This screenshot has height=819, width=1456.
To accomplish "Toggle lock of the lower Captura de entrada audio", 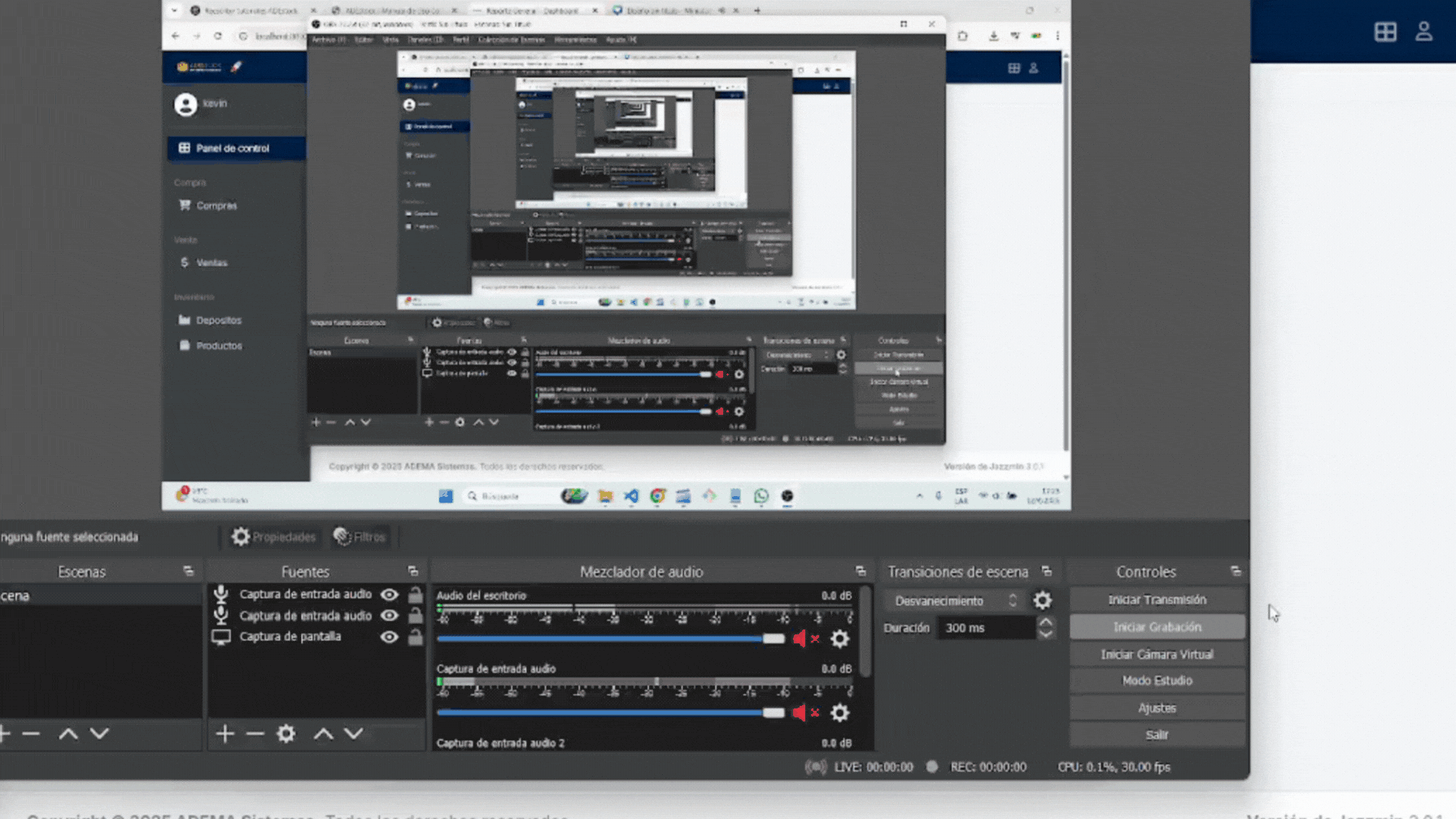I will (x=416, y=616).
